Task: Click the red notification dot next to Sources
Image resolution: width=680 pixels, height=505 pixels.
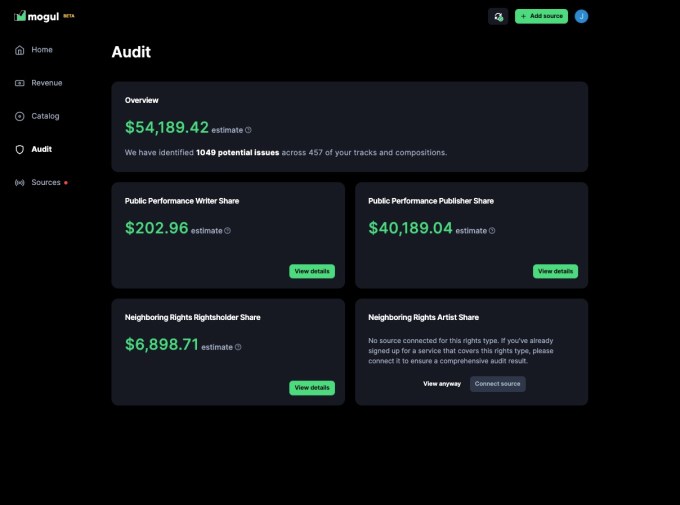Action: coord(65,183)
